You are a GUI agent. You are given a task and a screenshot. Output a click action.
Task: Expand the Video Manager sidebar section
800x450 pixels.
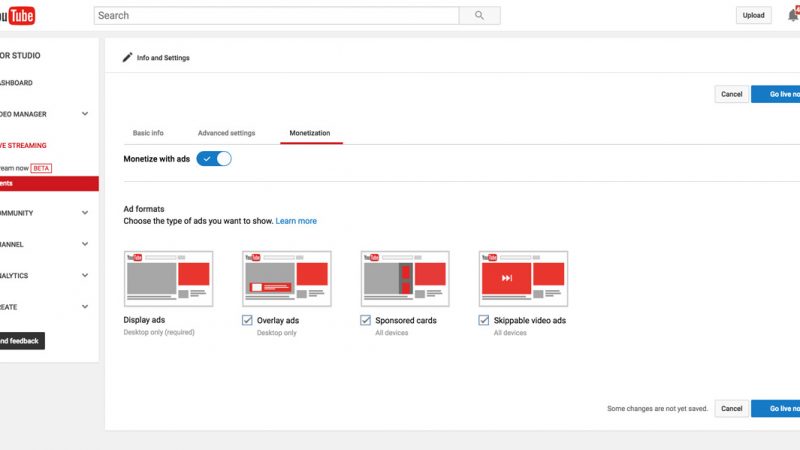tap(85, 114)
